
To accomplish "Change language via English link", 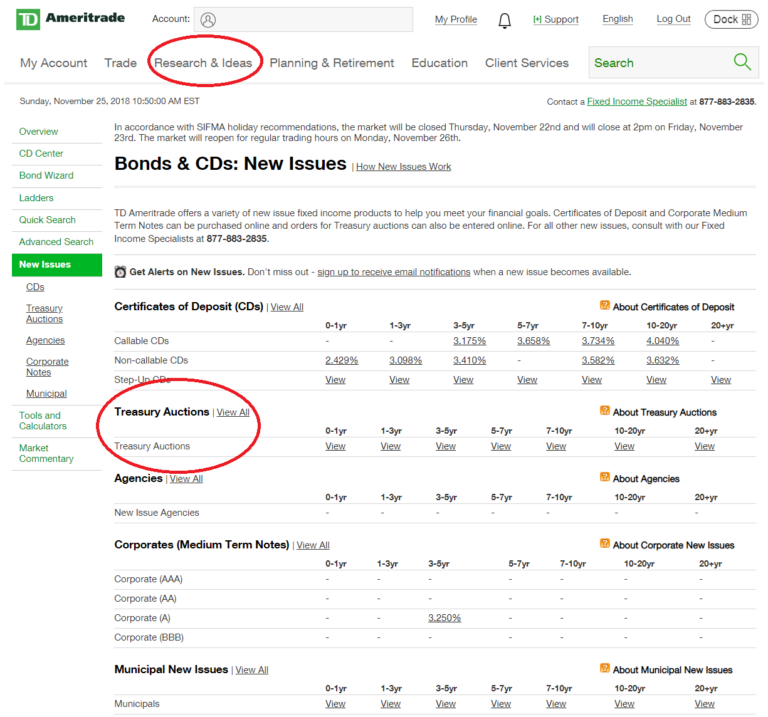I will (x=618, y=19).
